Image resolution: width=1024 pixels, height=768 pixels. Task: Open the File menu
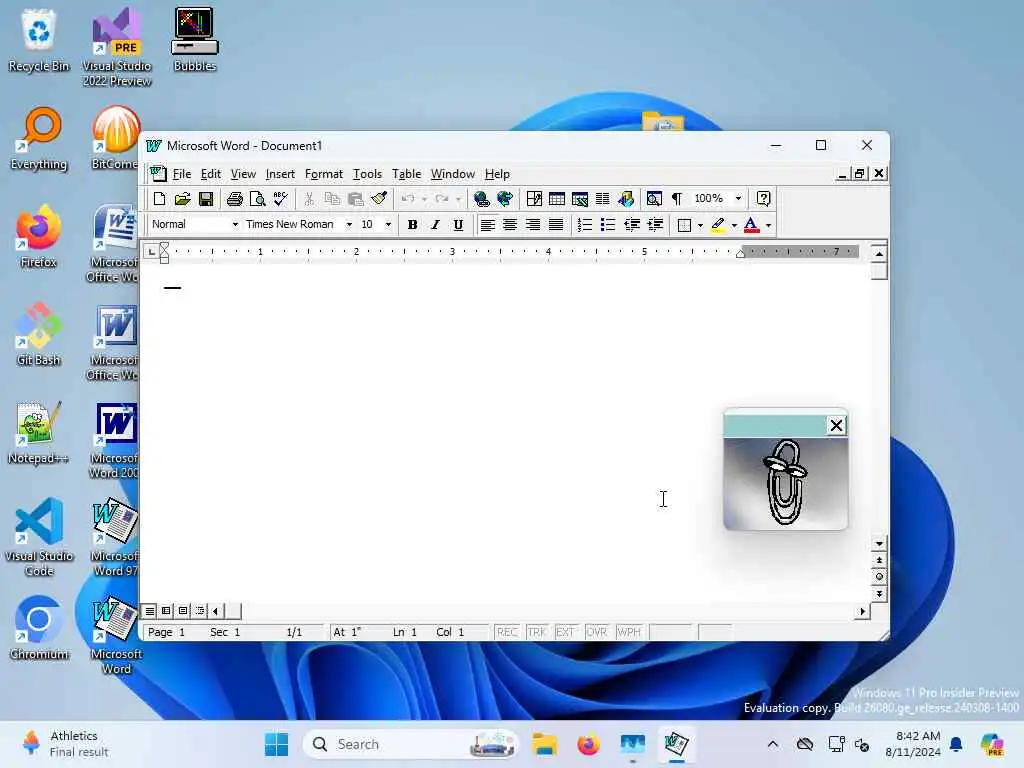tap(182, 174)
